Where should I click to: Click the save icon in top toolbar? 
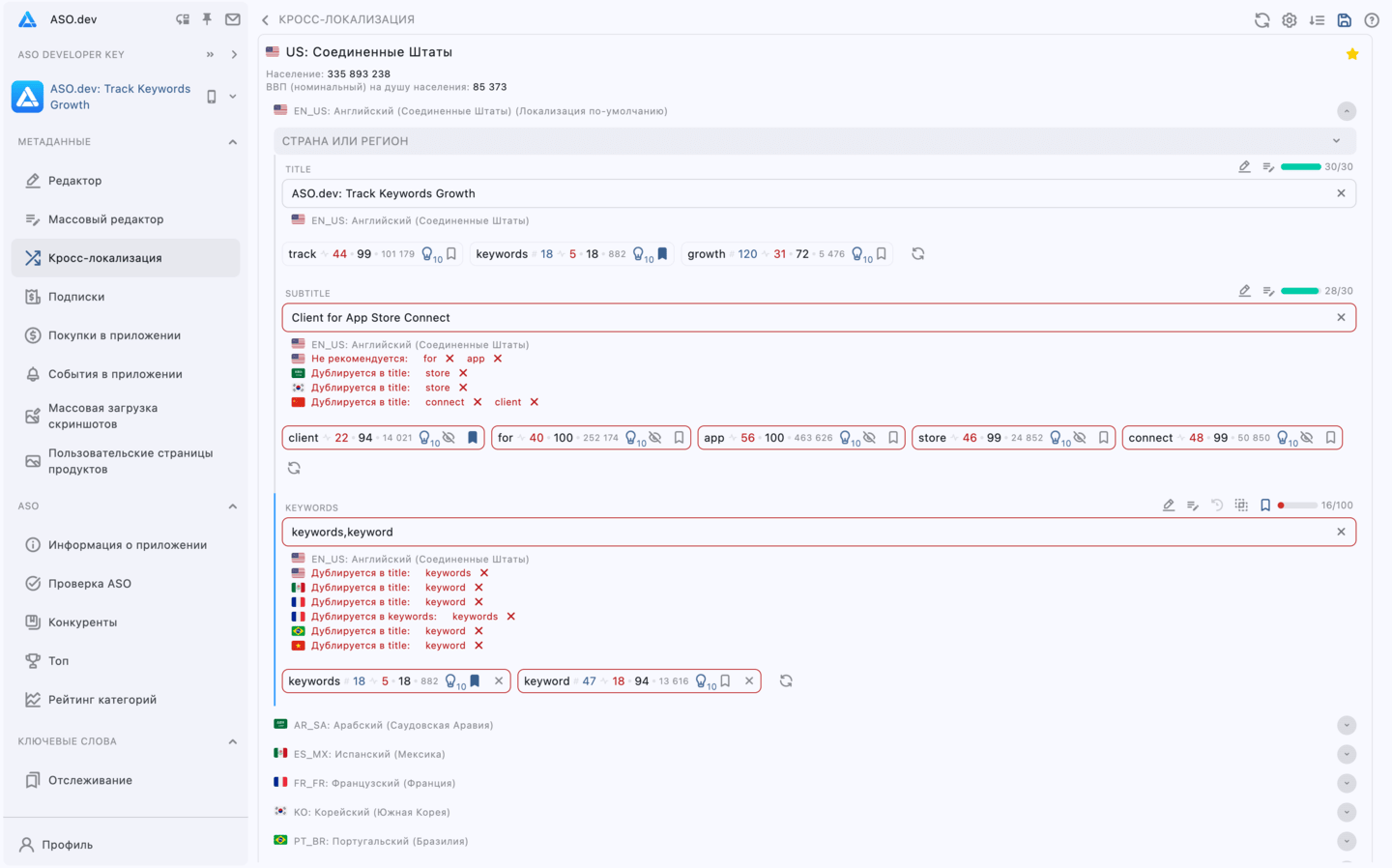coord(1344,20)
